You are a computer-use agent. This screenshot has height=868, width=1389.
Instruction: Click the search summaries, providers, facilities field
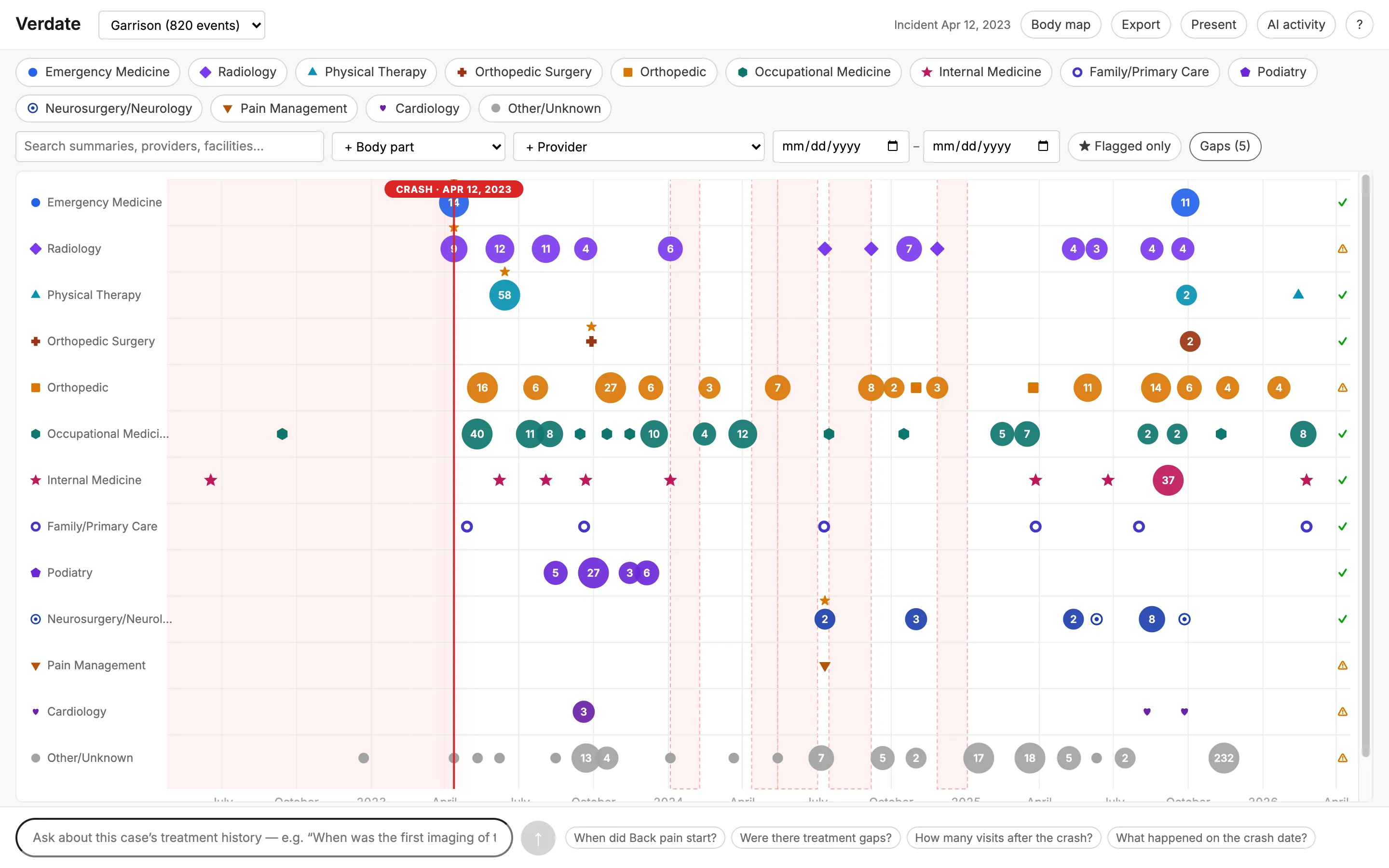click(x=170, y=147)
